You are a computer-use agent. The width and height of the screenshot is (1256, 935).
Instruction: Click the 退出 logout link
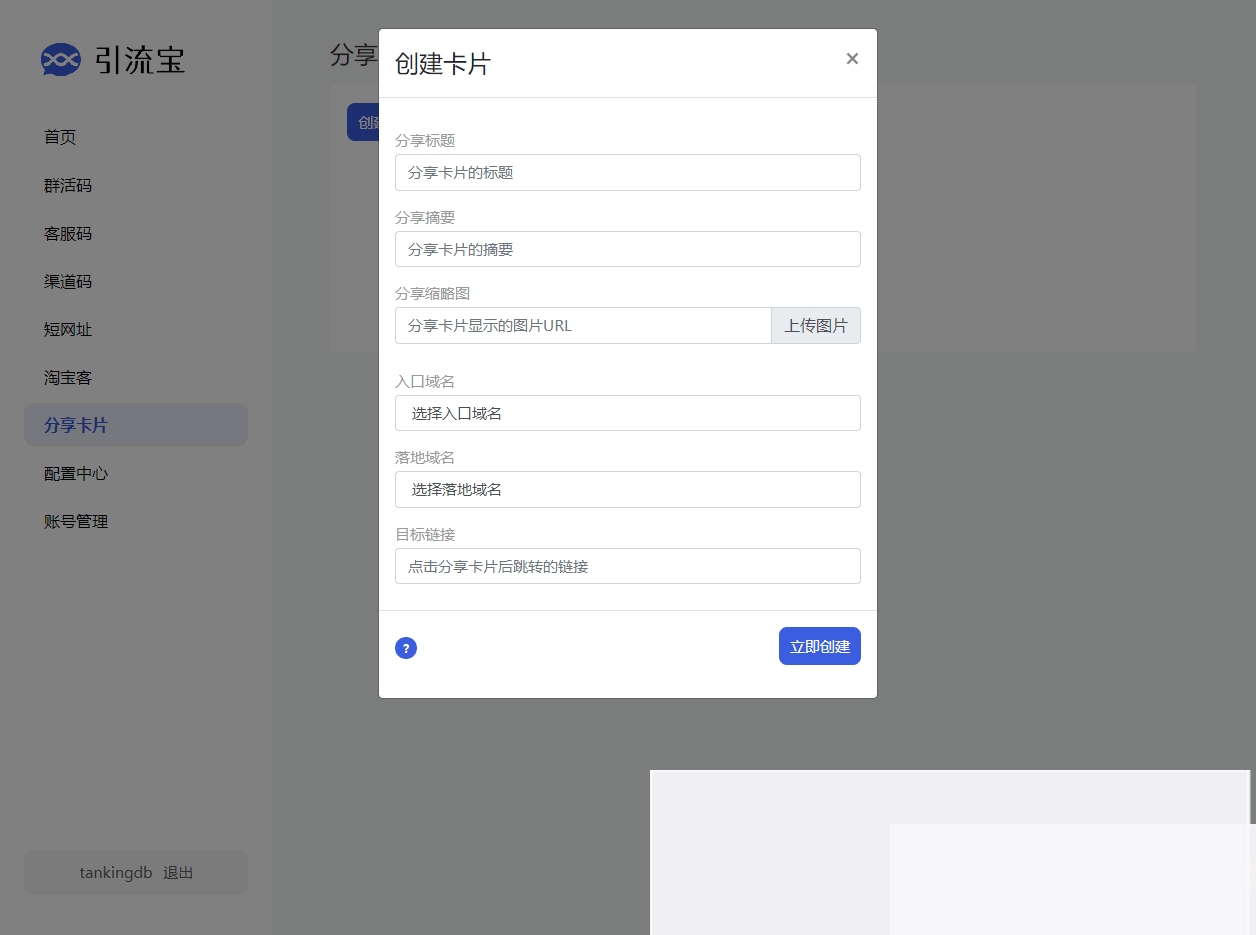178,873
